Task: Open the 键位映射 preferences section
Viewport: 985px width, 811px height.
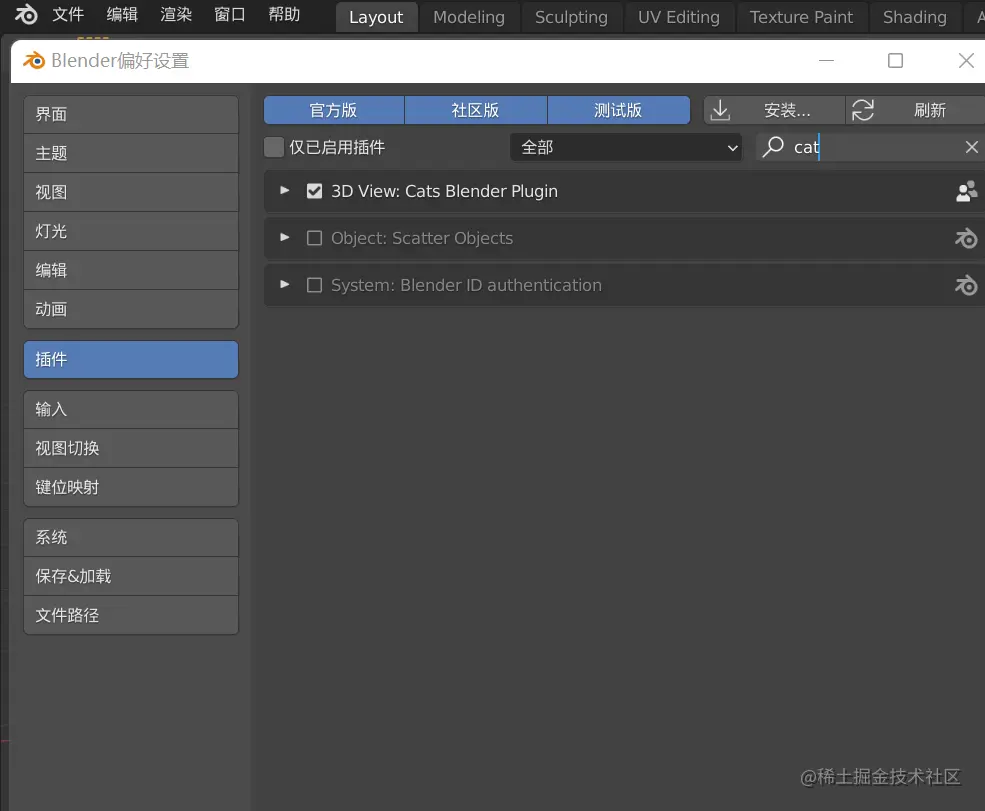Action: point(131,487)
